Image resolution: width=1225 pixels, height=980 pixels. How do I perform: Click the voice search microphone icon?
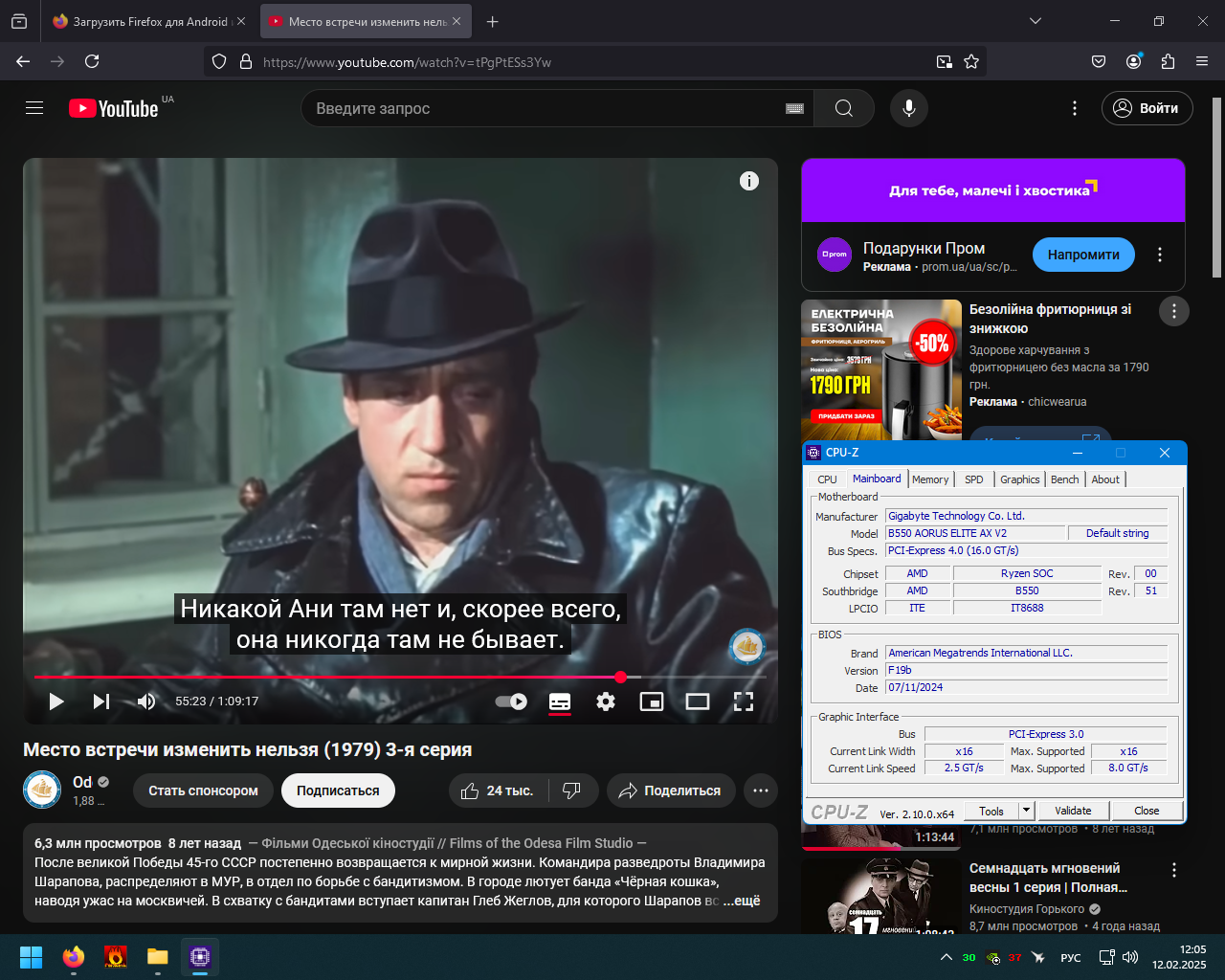[909, 108]
